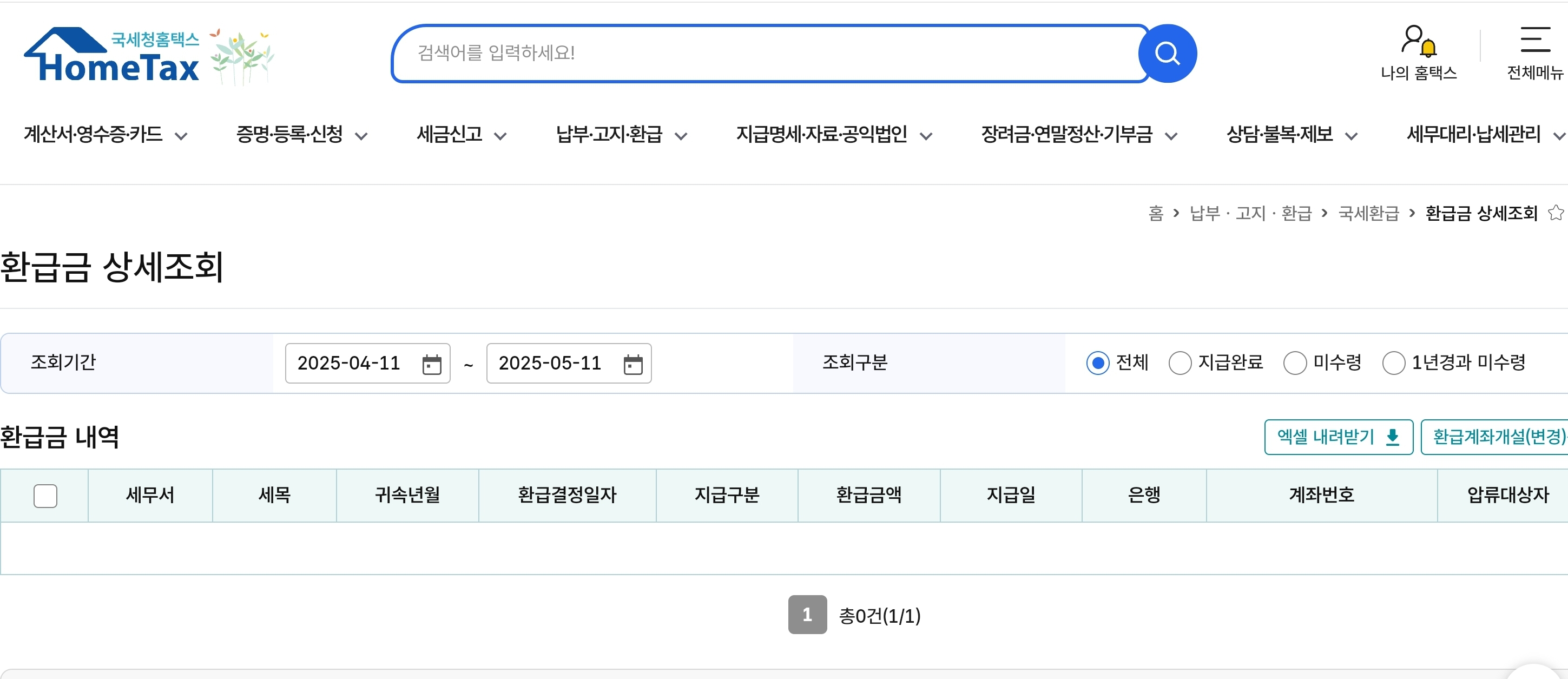Expand the 세금신고 dropdown menu
The width and height of the screenshot is (1568, 679).
[461, 135]
